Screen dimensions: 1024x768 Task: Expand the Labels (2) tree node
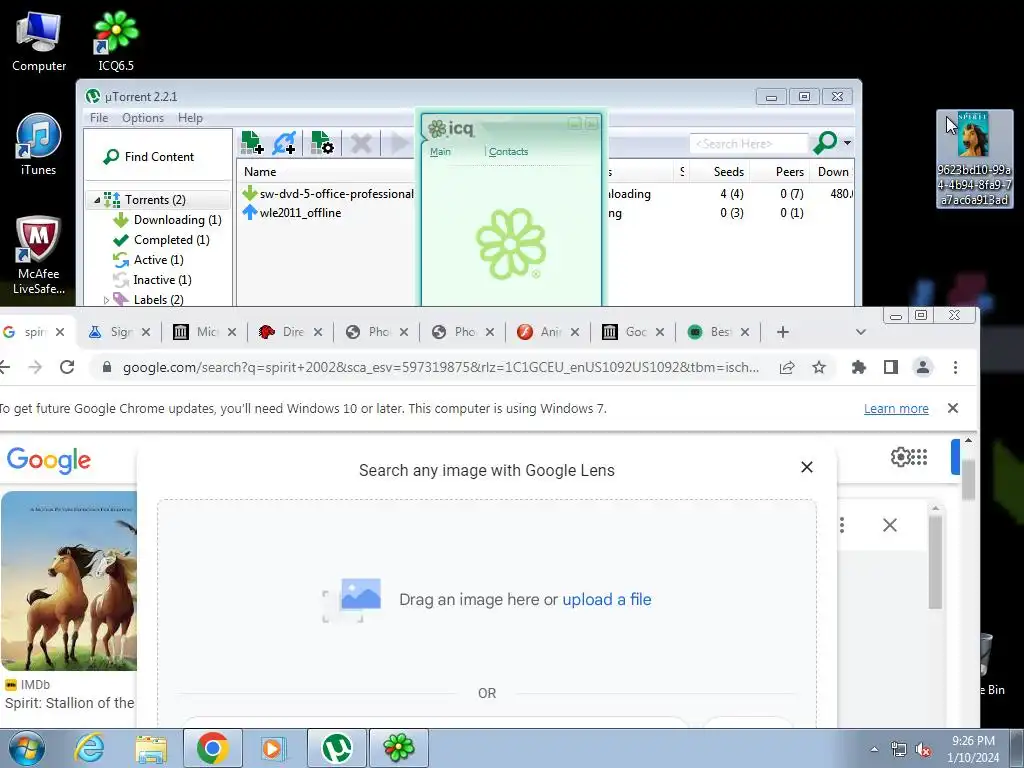click(x=106, y=300)
